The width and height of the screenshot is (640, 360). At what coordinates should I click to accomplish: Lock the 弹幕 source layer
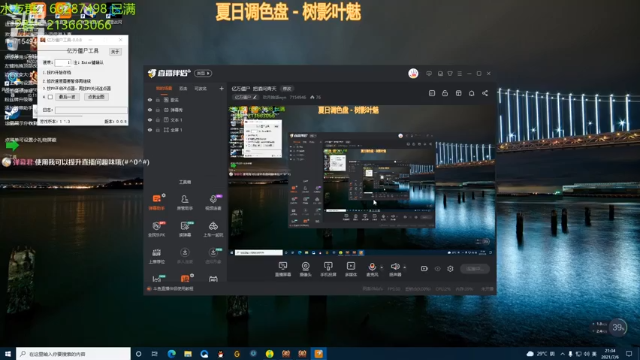[158, 110]
